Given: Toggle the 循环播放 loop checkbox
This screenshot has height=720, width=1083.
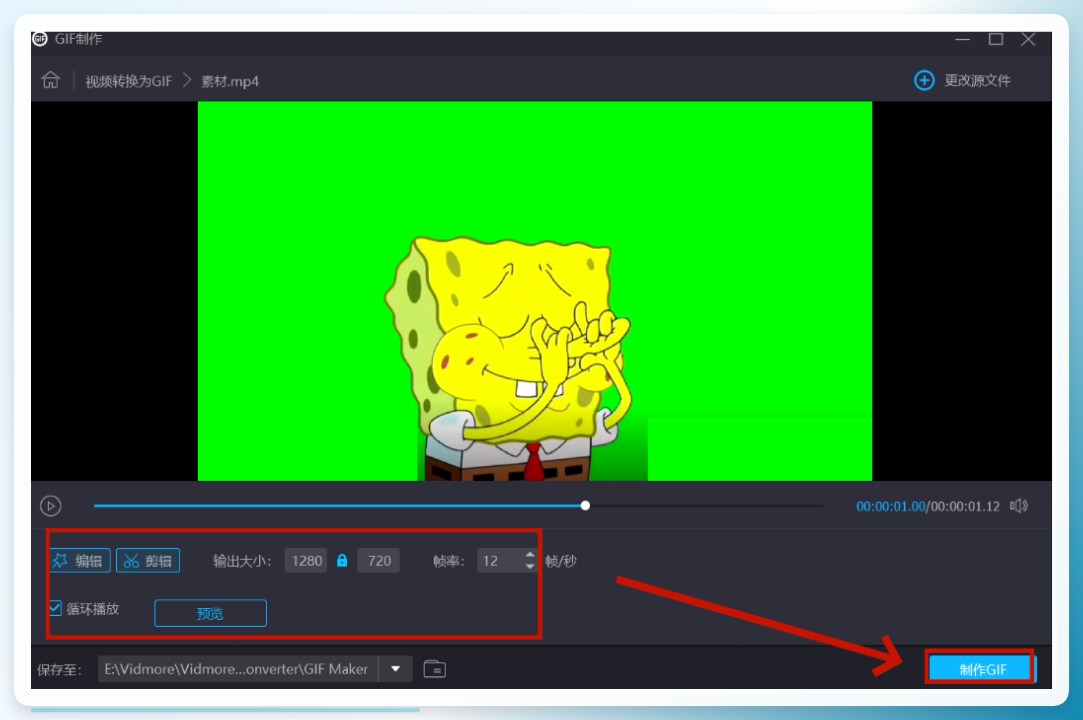Looking at the screenshot, I should click(x=55, y=608).
